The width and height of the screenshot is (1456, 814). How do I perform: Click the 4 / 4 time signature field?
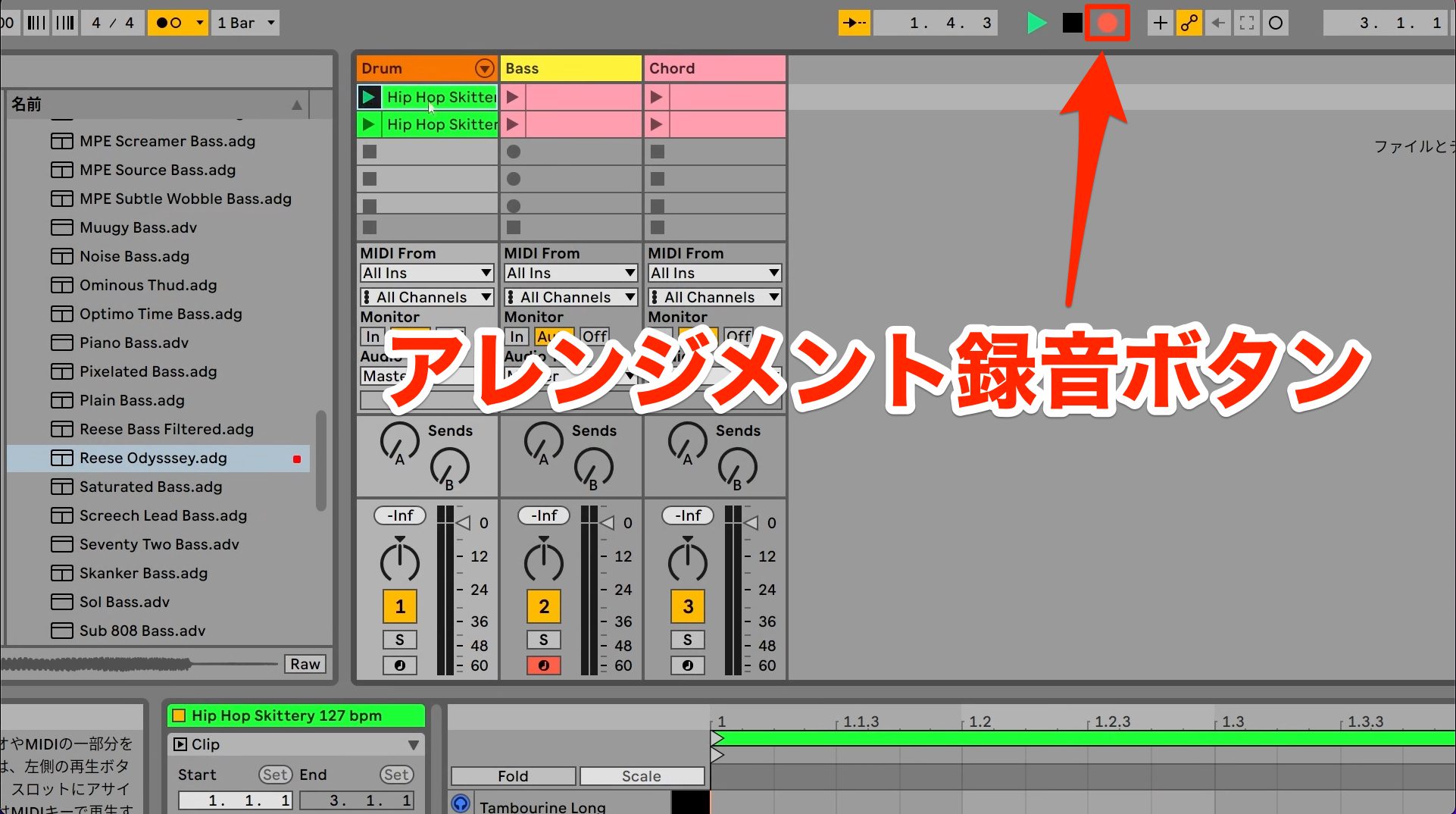point(113,23)
